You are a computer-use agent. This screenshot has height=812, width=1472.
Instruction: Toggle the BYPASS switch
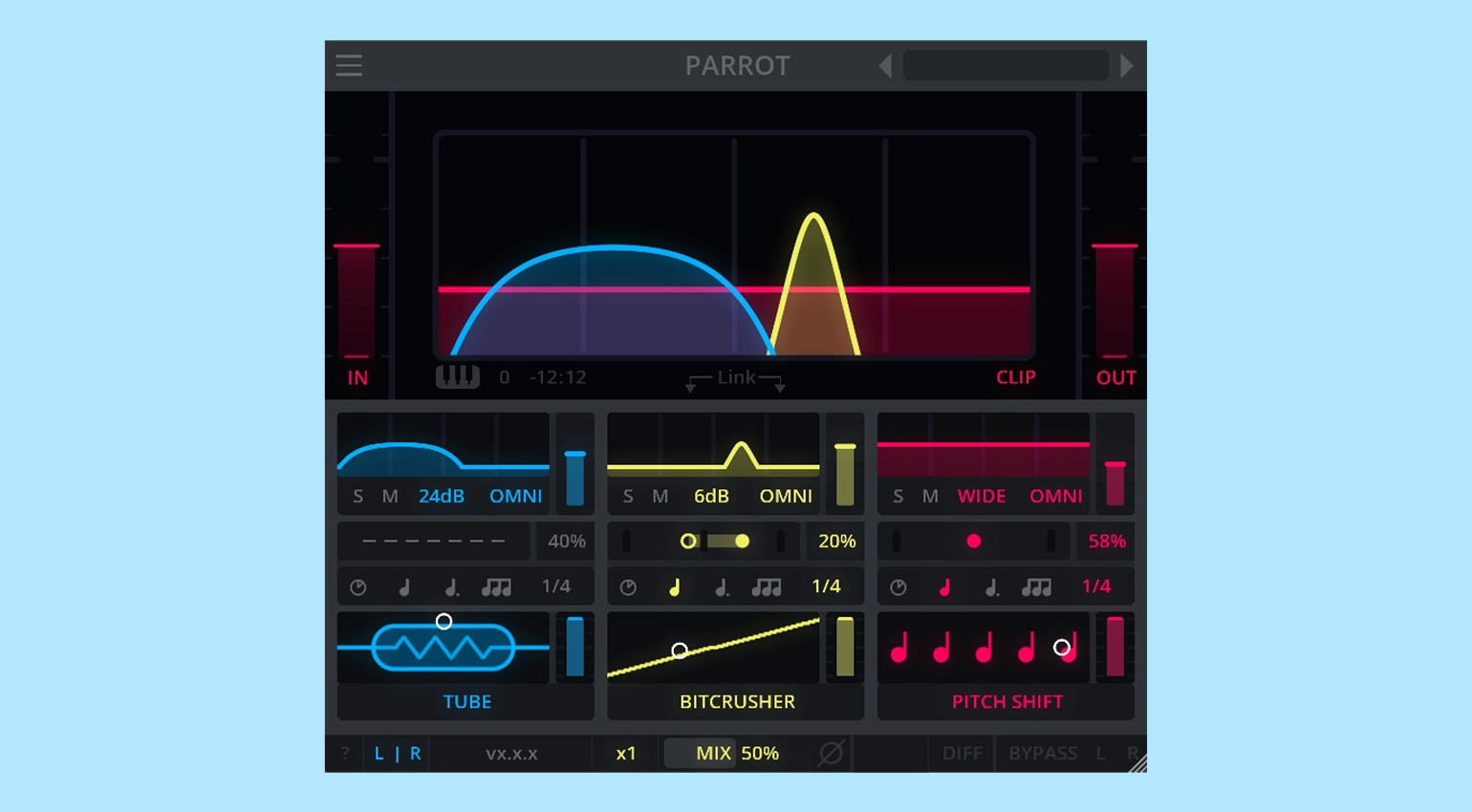[x=1043, y=753]
